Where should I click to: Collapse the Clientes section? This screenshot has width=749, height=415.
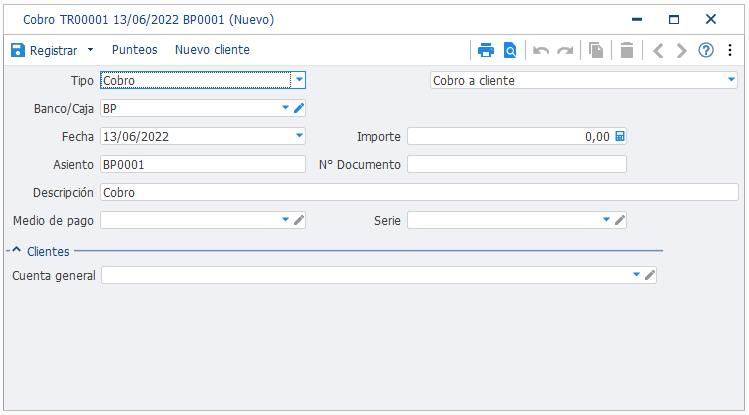pyautogui.click(x=16, y=250)
